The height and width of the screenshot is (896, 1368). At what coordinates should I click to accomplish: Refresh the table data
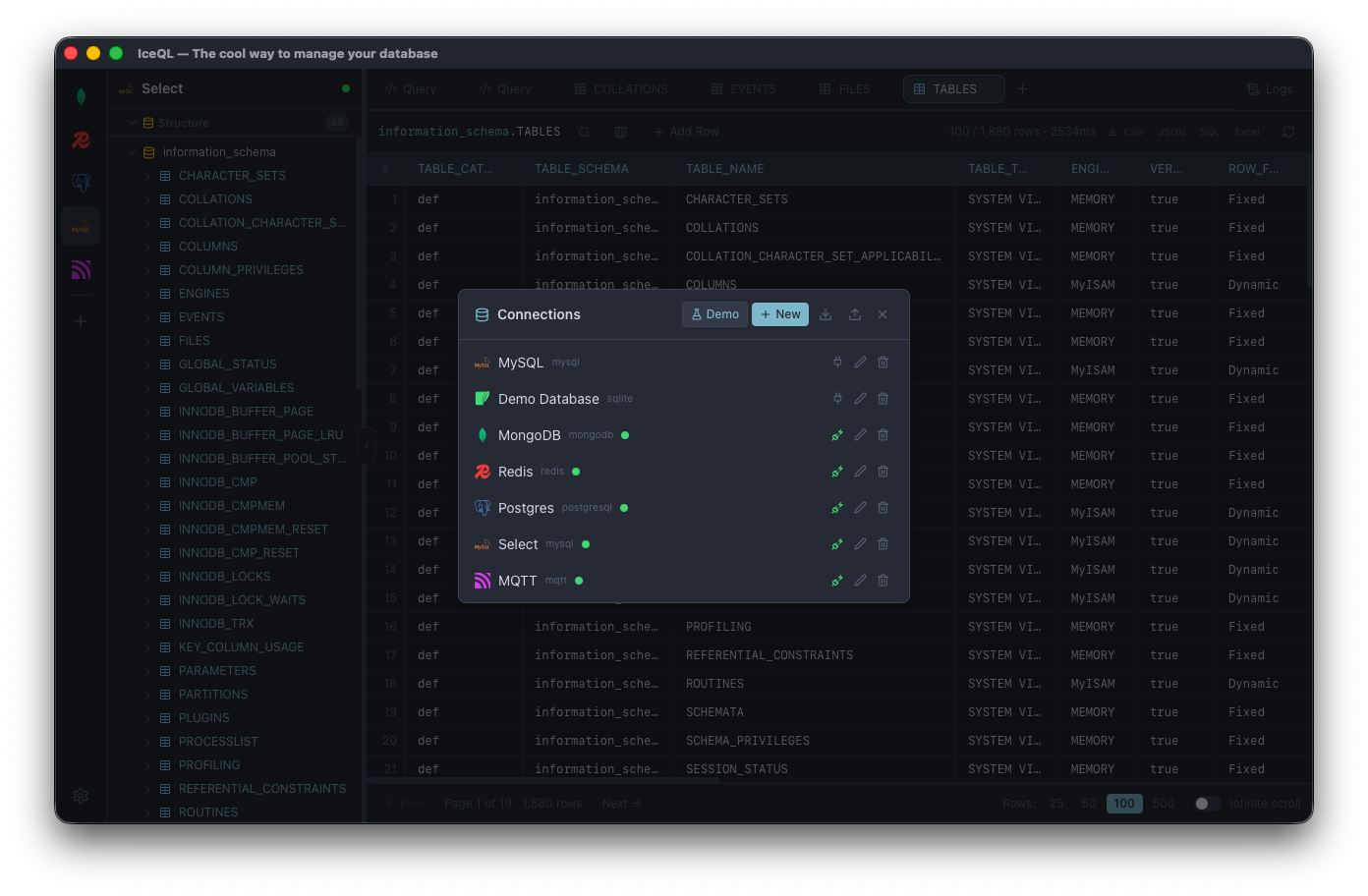point(1288,132)
